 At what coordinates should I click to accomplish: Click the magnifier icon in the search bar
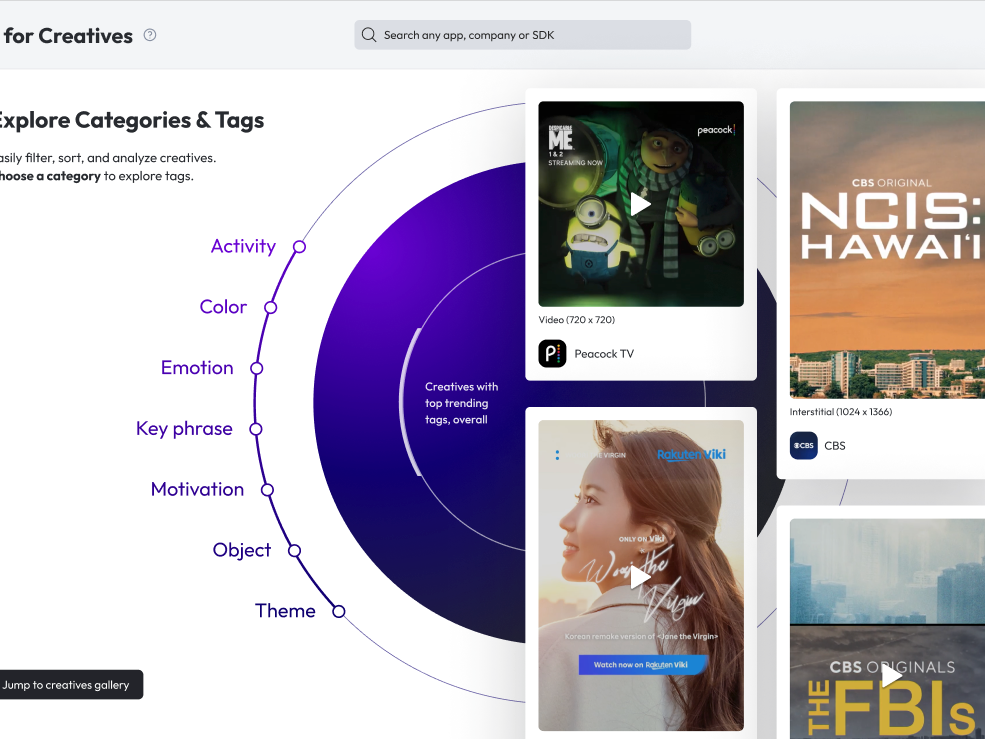tap(369, 35)
